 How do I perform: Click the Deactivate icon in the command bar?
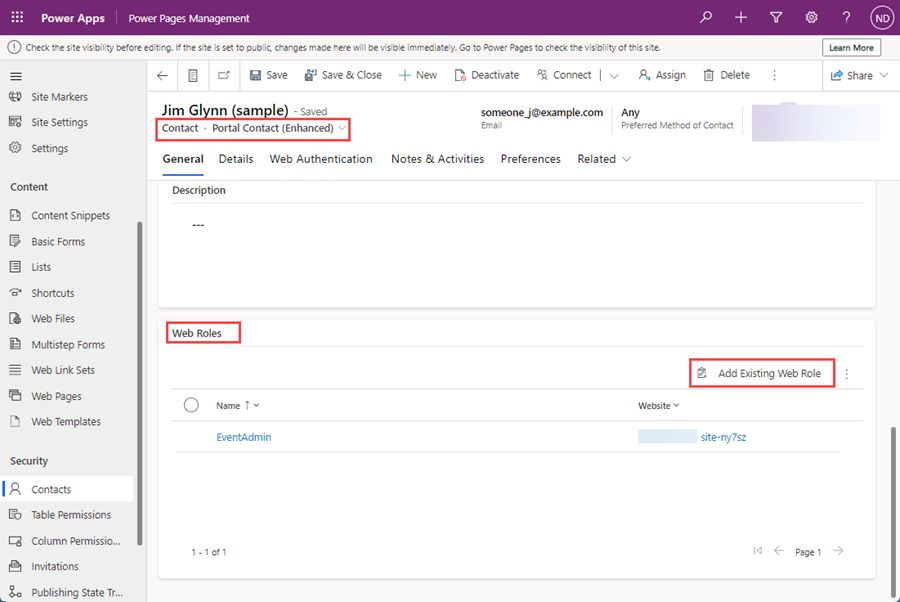[459, 74]
